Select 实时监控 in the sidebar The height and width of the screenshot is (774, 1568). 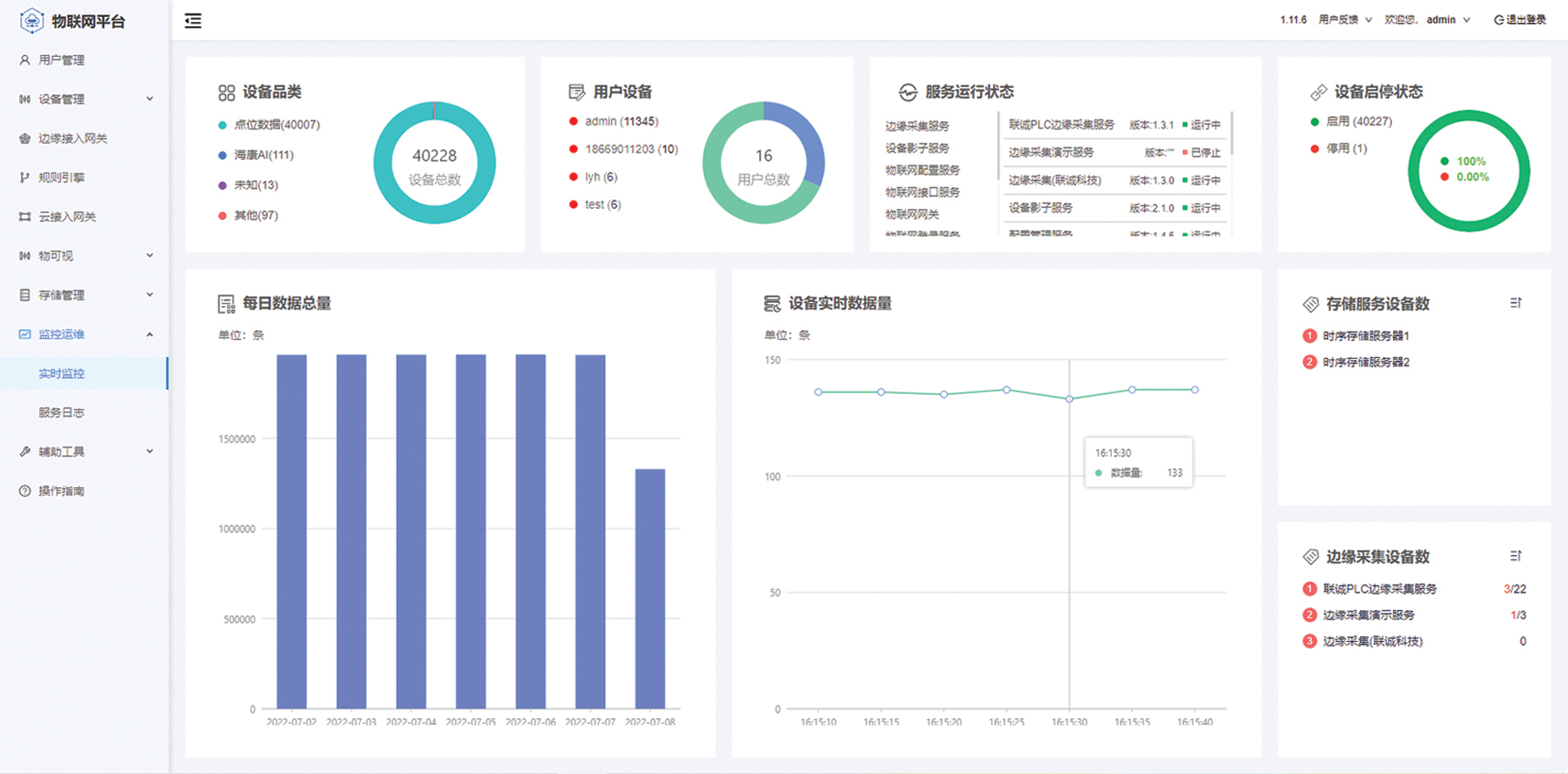click(62, 373)
